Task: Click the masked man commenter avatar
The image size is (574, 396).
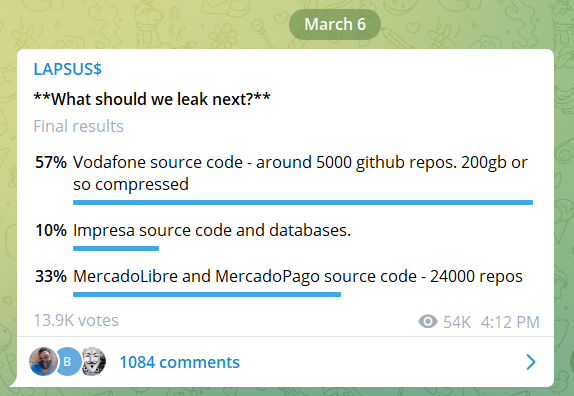Action: tap(43, 362)
